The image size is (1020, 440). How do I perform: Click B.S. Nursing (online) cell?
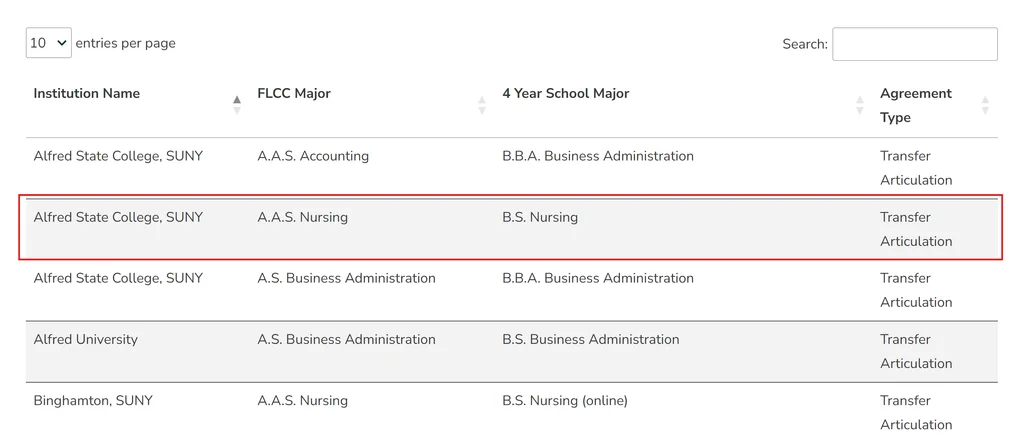(x=565, y=401)
